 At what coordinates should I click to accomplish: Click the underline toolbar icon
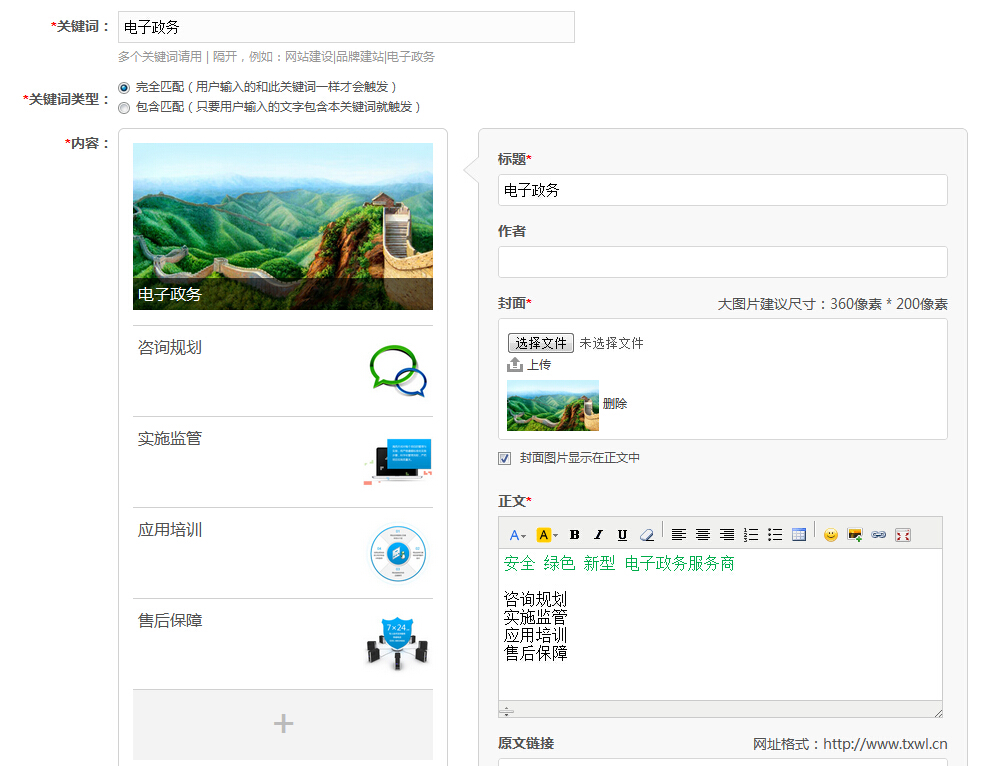pyautogui.click(x=622, y=535)
